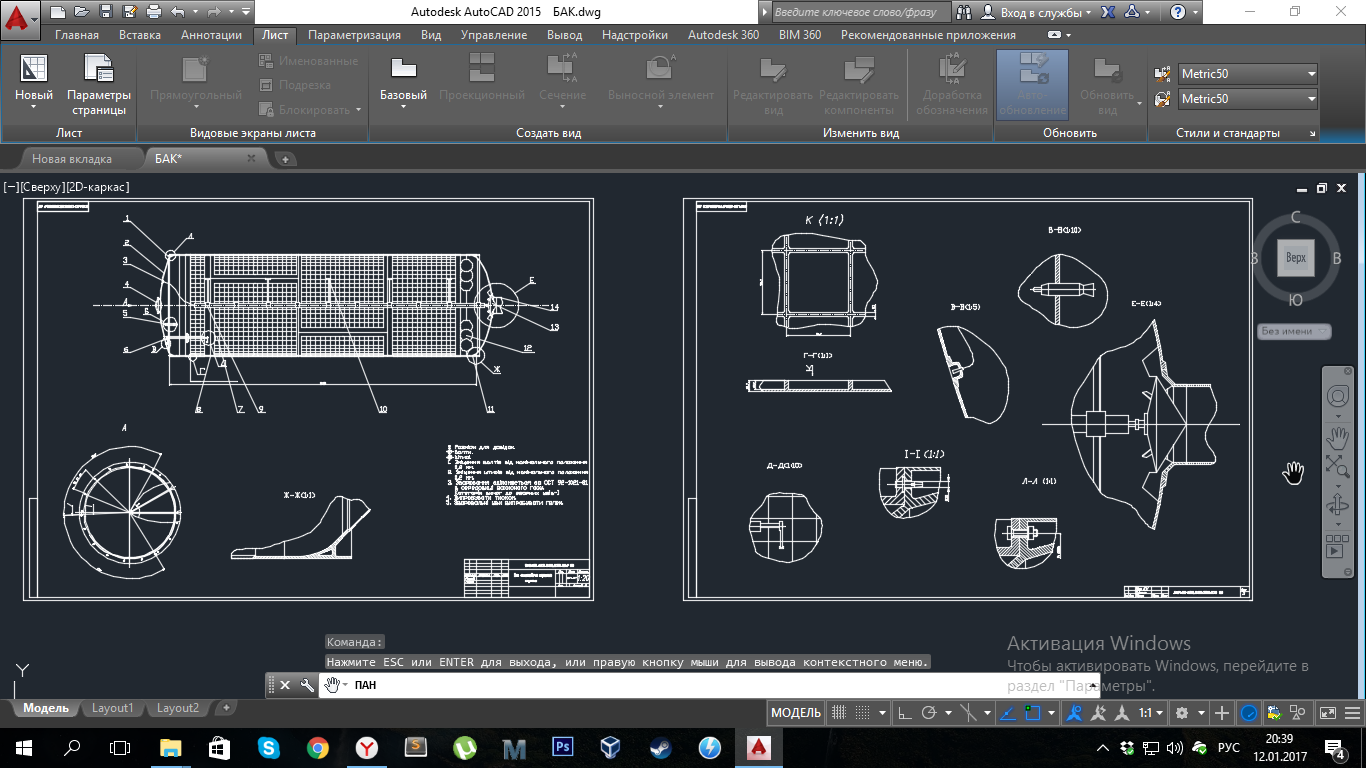The height and width of the screenshot is (768, 1366).
Task: Save the drawing with the floppy disk icon
Action: click(x=105, y=12)
